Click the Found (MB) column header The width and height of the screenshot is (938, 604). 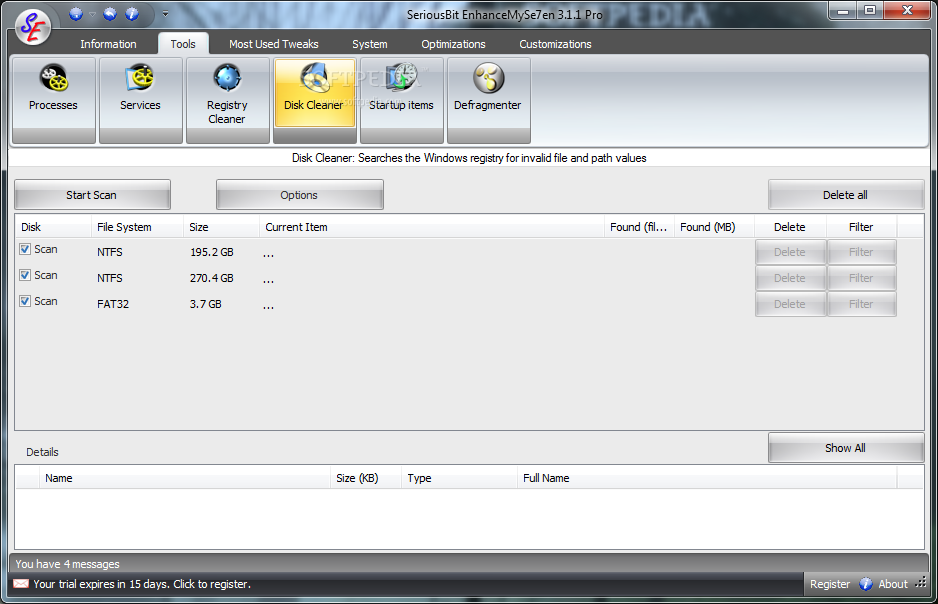coord(714,227)
